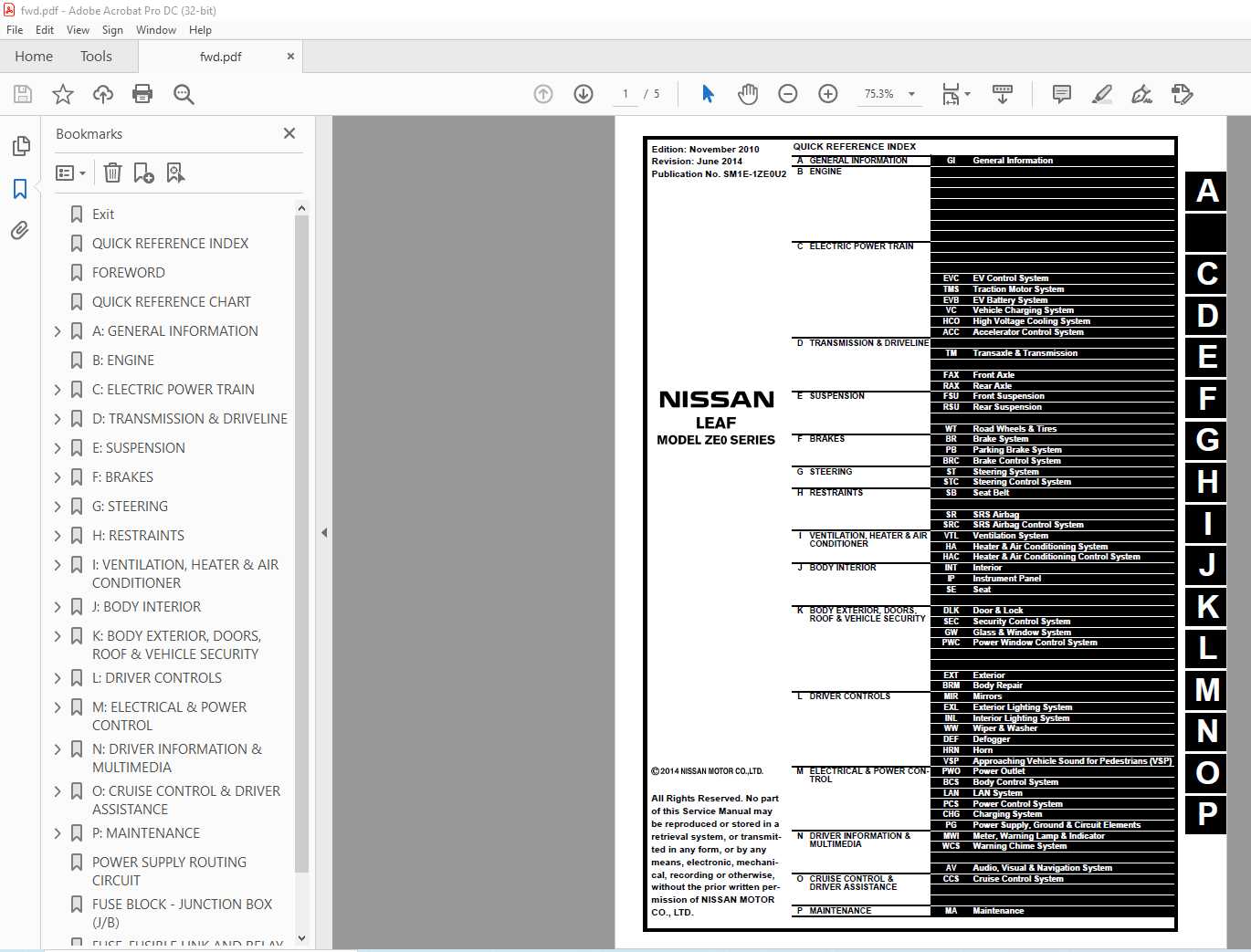This screenshot has height=952, width=1251.
Task: Select the Highlight text pen icon
Action: [1102, 94]
